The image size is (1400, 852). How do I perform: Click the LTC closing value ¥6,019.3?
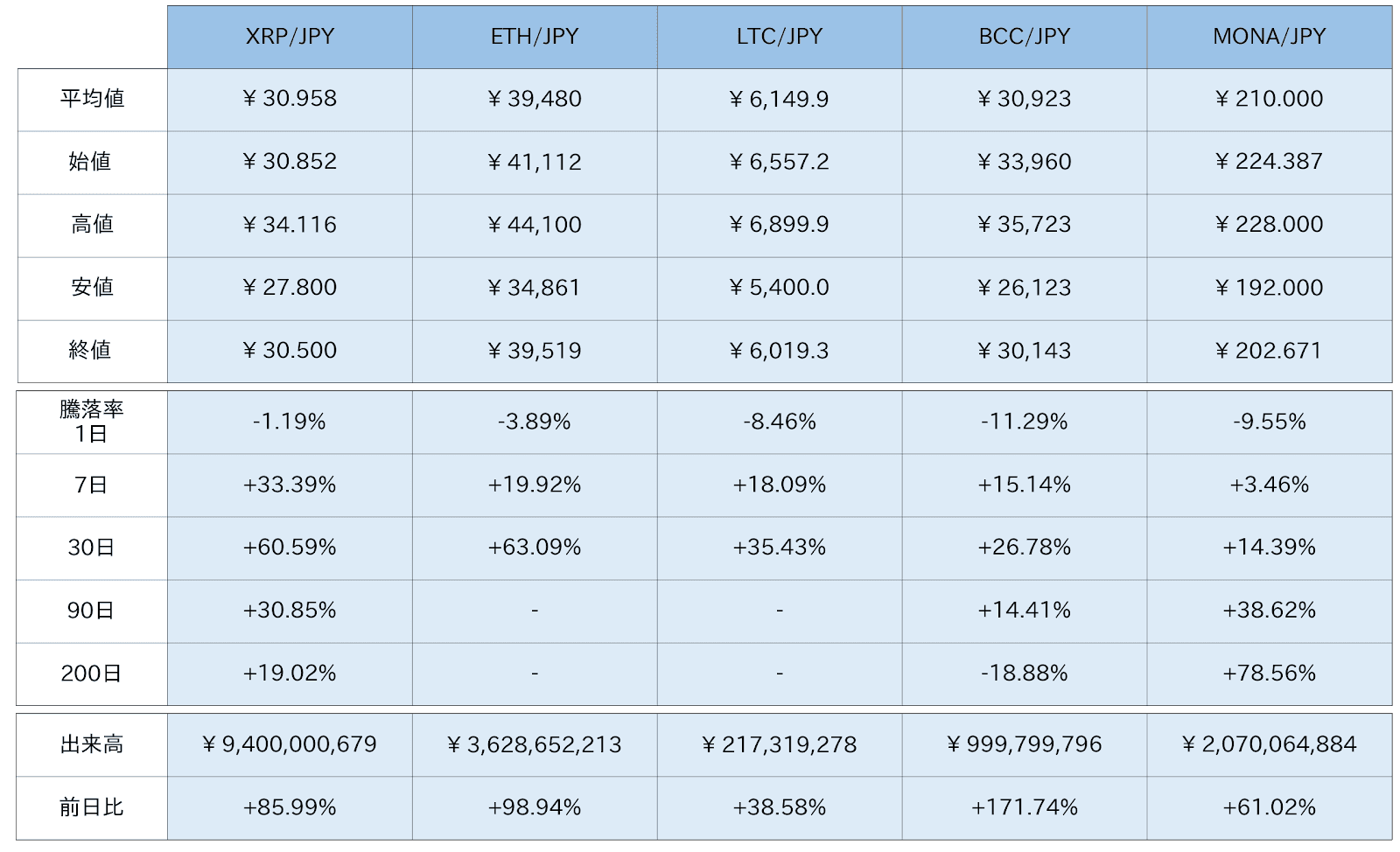[780, 351]
